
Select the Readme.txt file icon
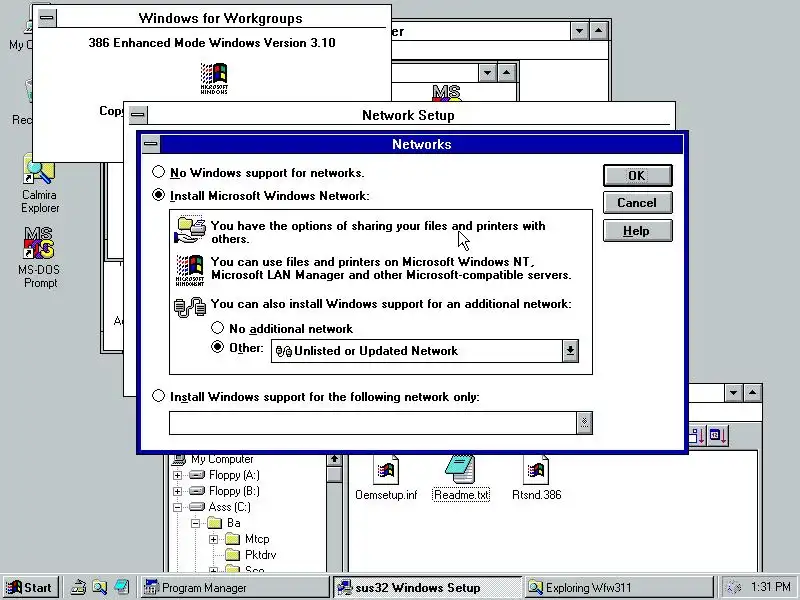[461, 477]
